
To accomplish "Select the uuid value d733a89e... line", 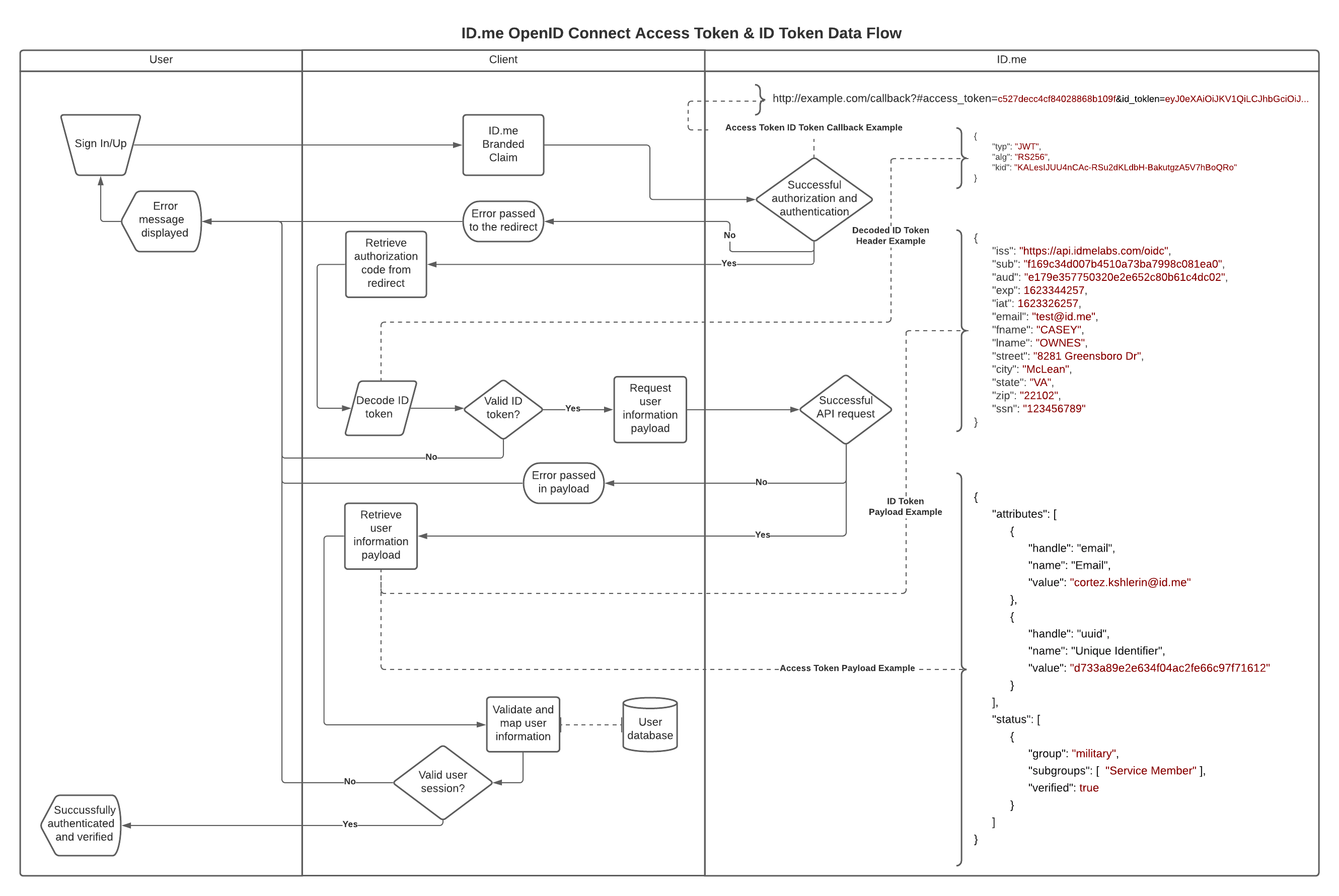I will [1149, 668].
